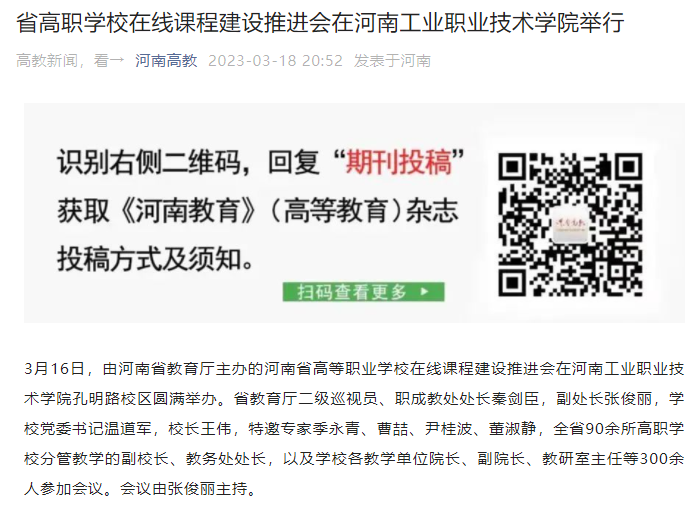Click the article title headline
This screenshot has width=697, height=521.
click(x=320, y=22)
